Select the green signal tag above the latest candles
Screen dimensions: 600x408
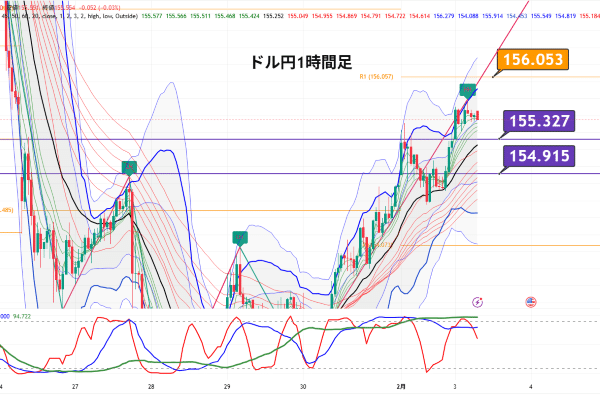(467, 90)
